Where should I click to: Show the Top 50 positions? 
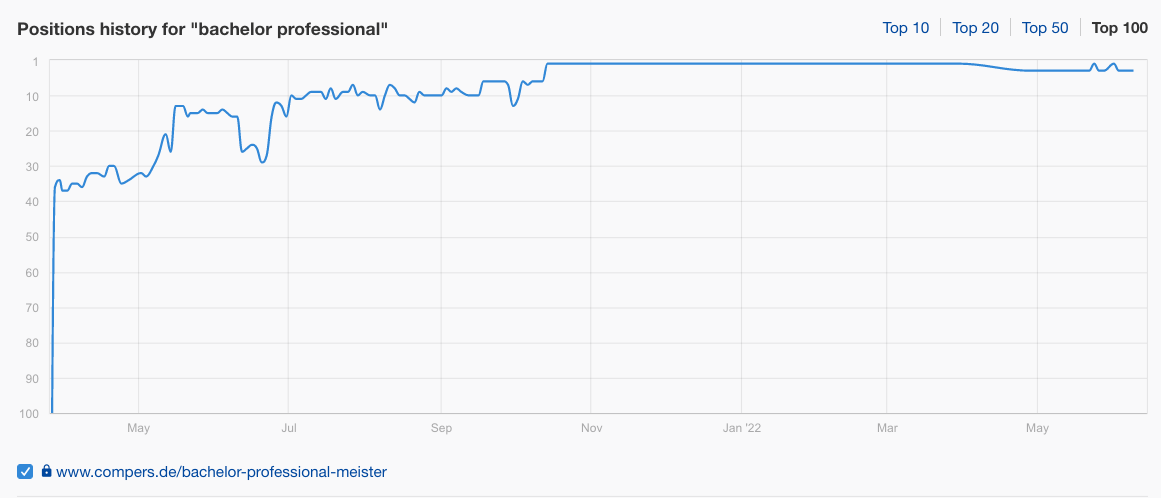click(x=1045, y=28)
